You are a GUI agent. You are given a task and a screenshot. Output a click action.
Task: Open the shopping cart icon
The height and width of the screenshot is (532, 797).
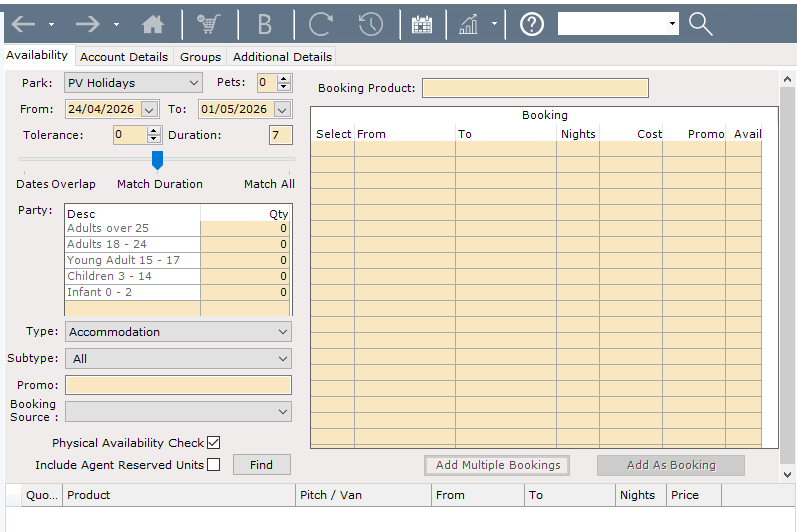[x=209, y=24]
